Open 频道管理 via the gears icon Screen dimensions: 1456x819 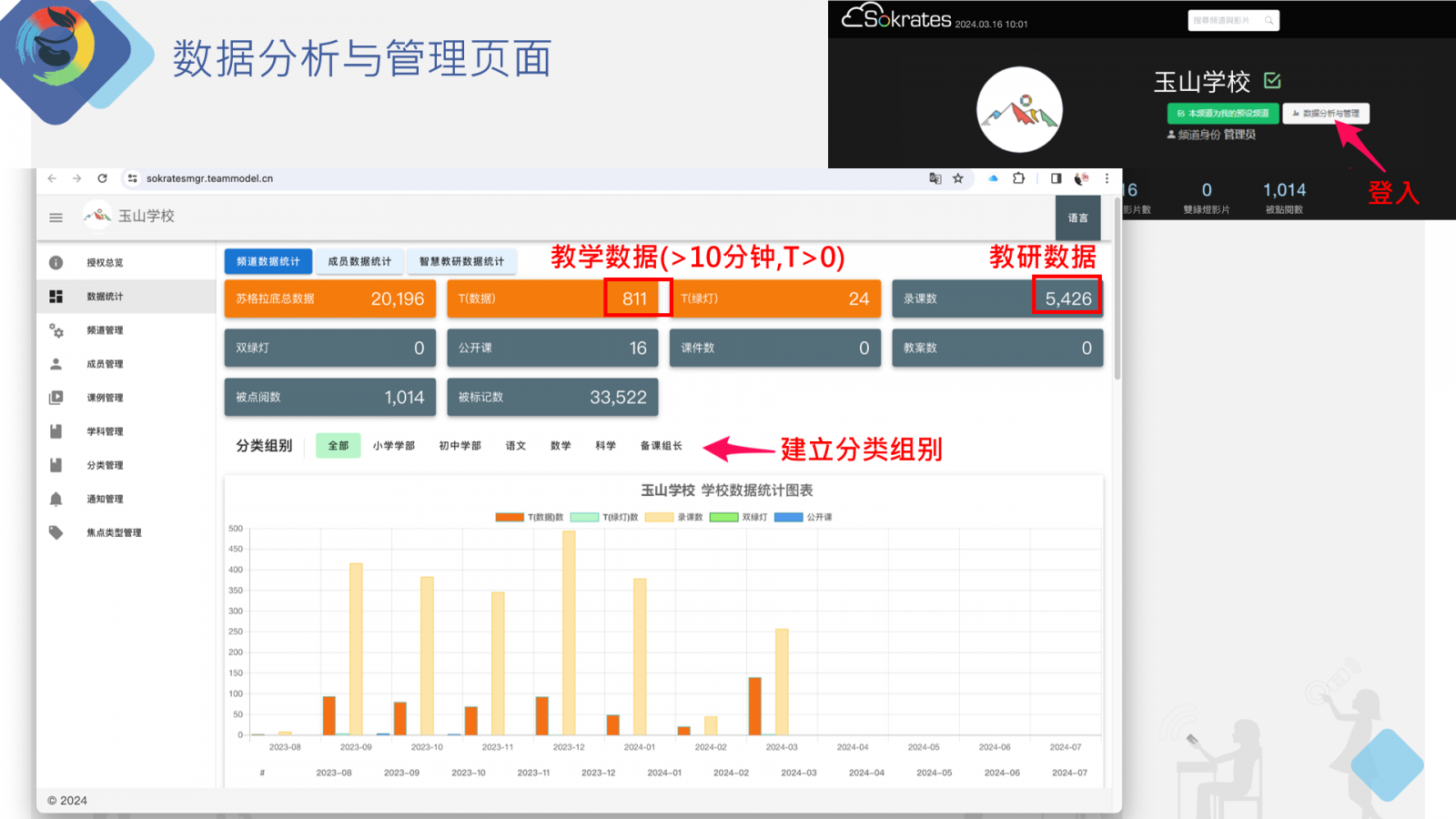pos(56,330)
